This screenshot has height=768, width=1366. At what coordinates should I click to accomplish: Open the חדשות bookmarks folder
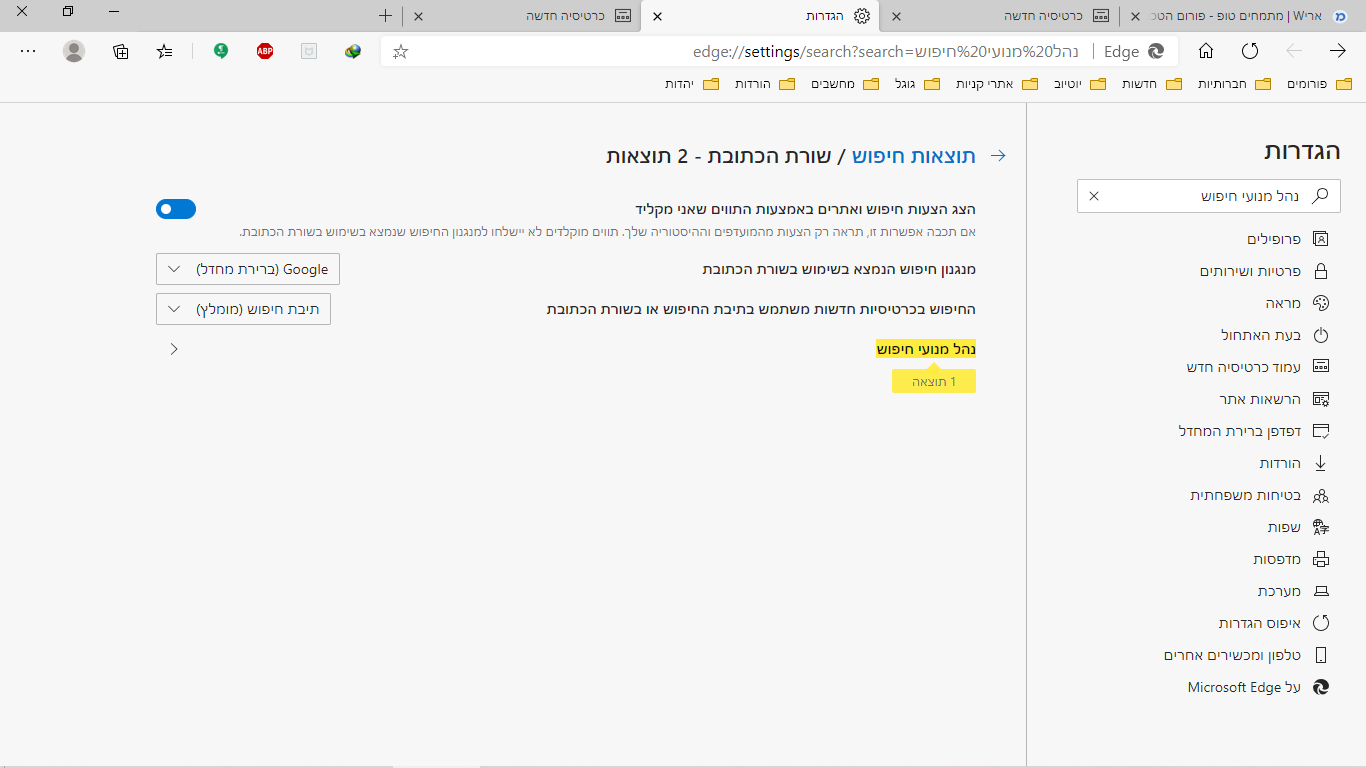coord(1152,84)
